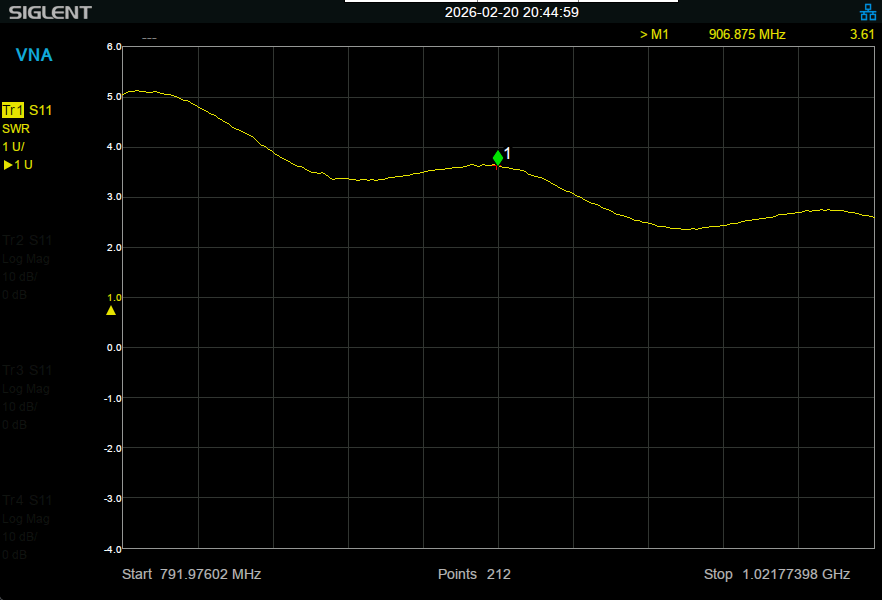Click the blue VNA mode label

34,55
